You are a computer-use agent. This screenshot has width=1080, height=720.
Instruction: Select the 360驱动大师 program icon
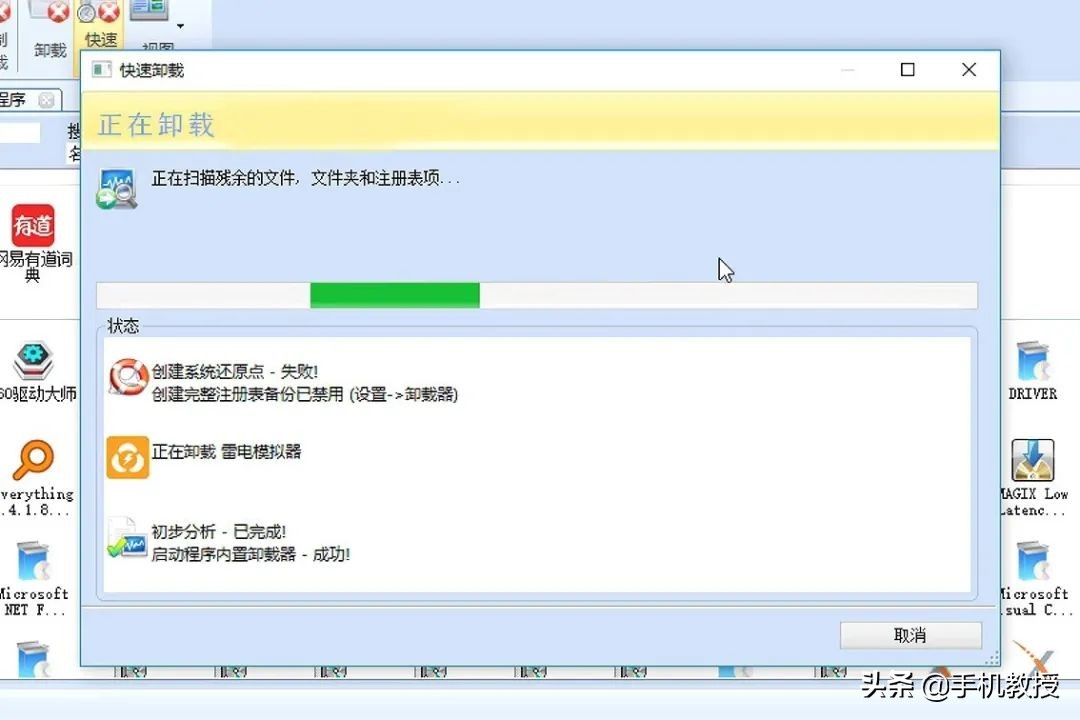click(33, 360)
